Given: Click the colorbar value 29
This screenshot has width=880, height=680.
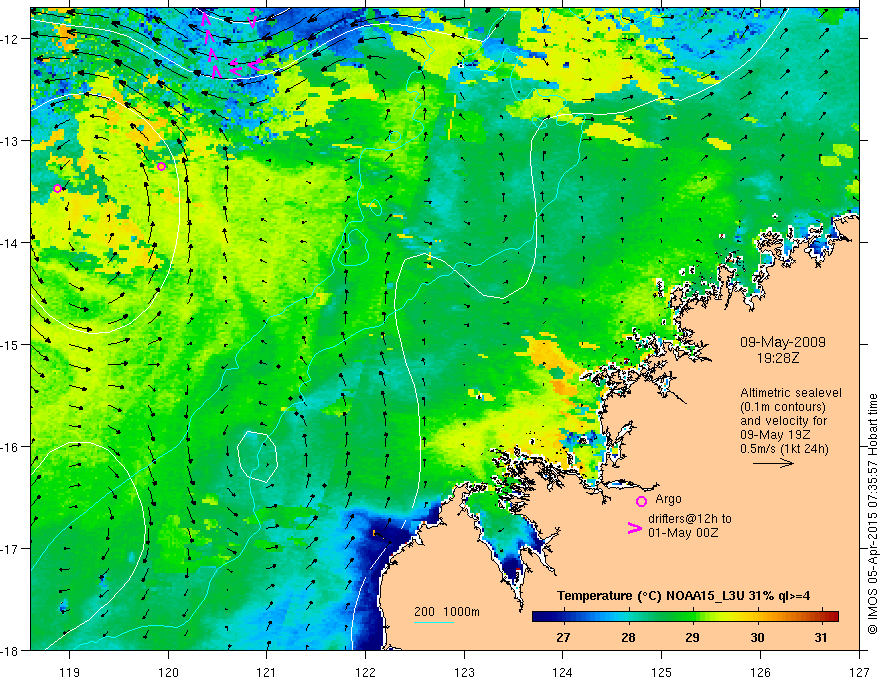Looking at the screenshot, I should tap(693, 637).
